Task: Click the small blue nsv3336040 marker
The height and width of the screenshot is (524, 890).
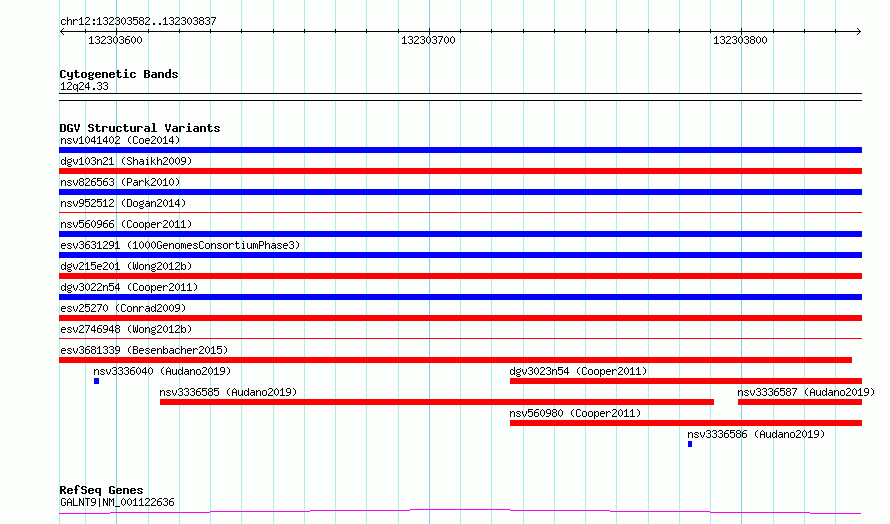Action: point(96,381)
